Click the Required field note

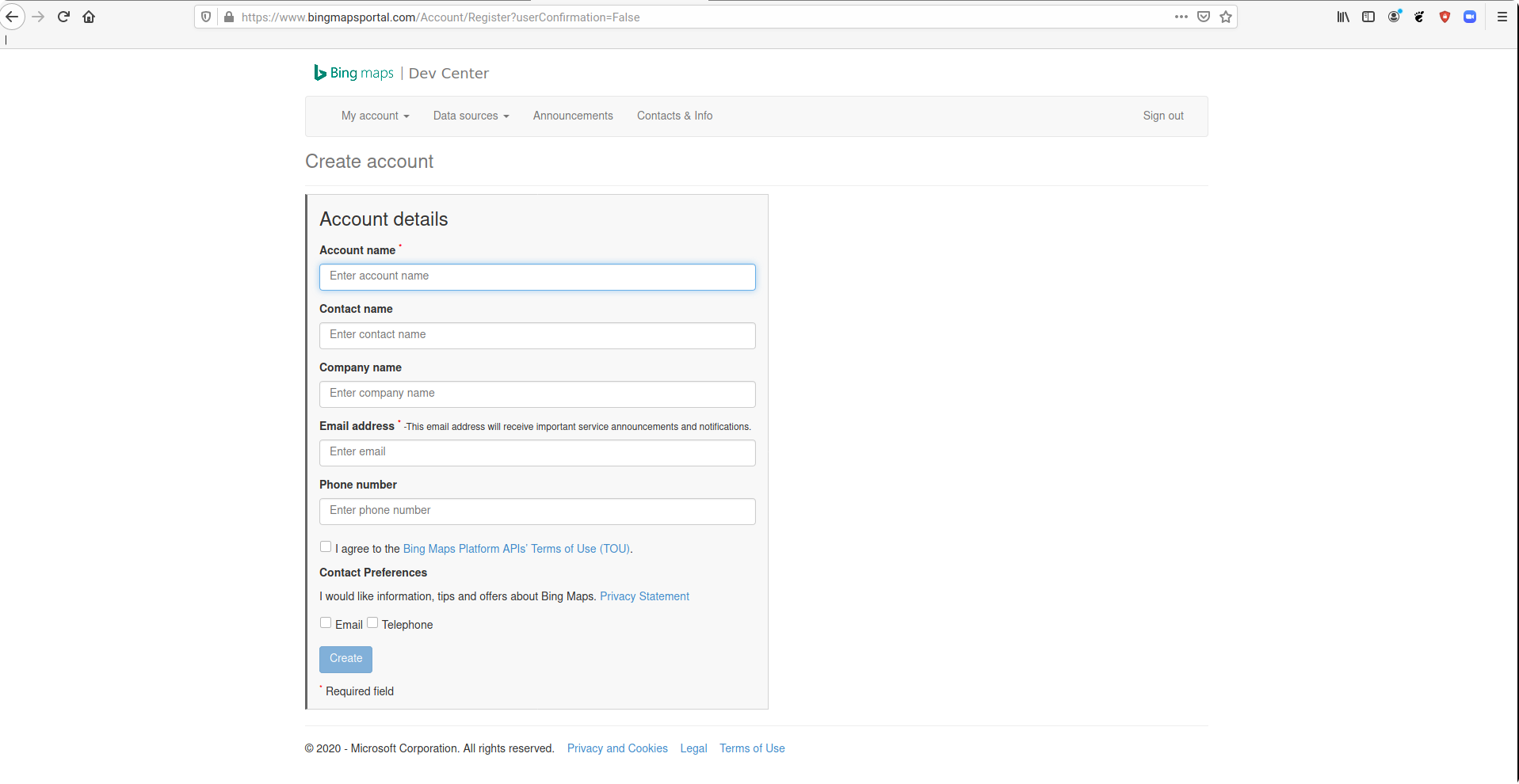(x=357, y=691)
